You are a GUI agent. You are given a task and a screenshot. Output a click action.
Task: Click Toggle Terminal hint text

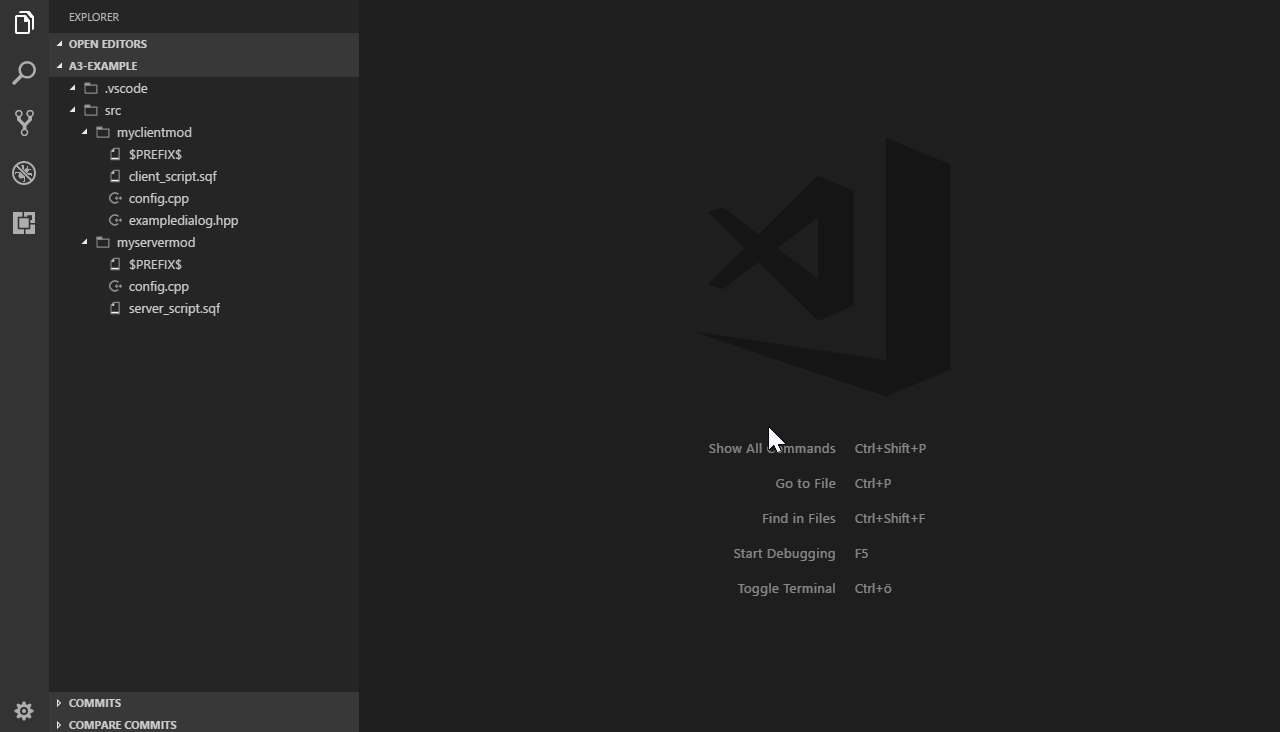click(786, 588)
